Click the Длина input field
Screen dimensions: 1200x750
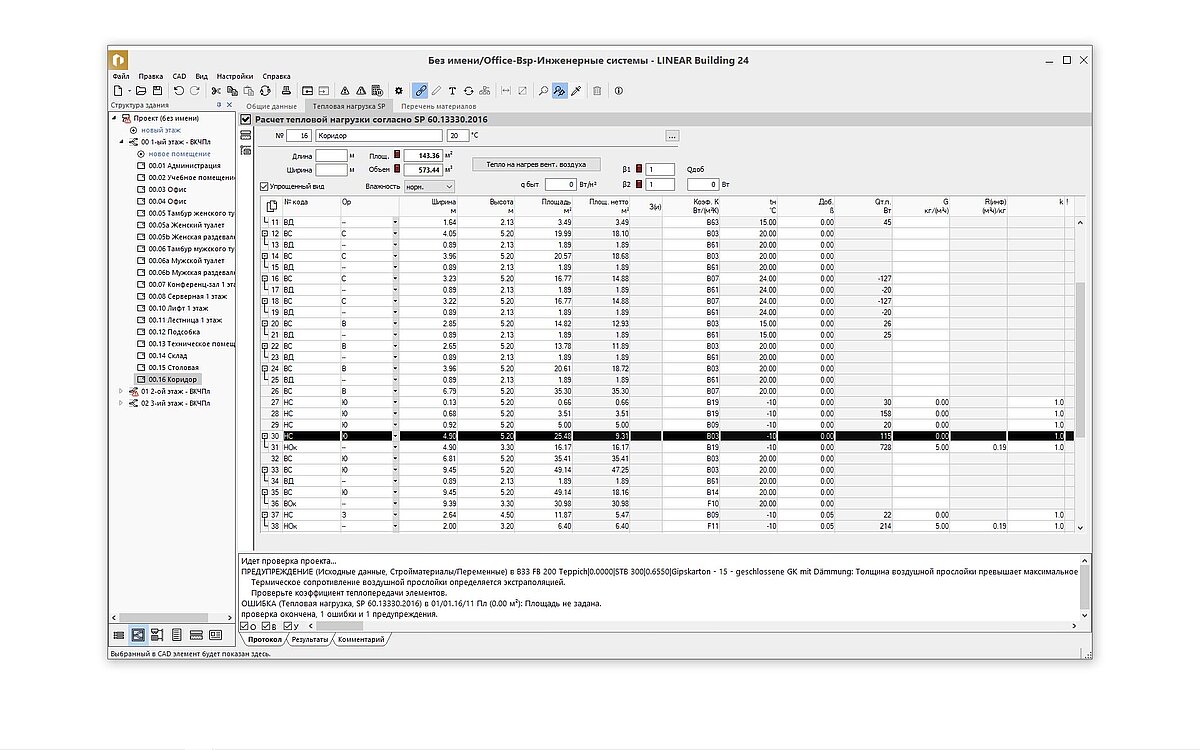[331, 155]
